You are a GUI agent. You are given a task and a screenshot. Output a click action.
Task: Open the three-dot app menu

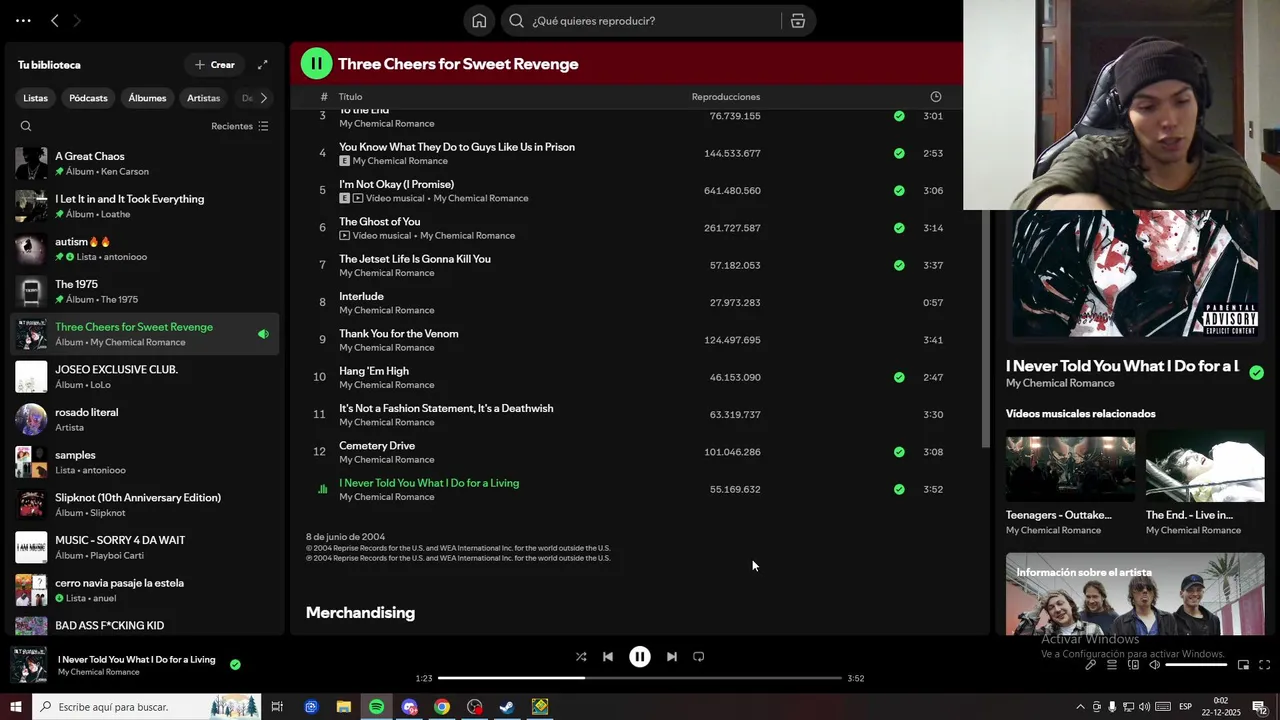[x=23, y=21]
